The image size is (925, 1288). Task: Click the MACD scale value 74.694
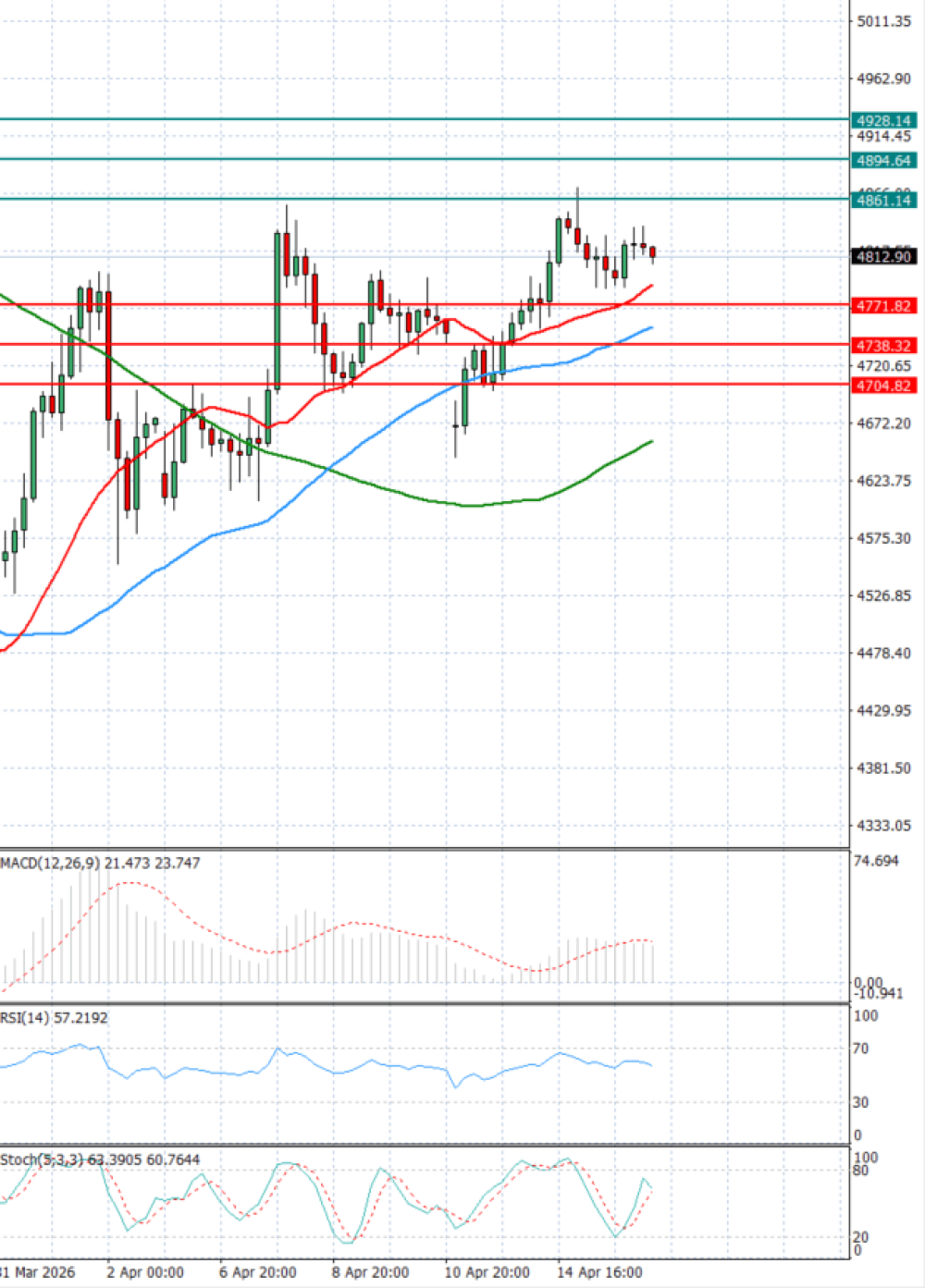click(876, 861)
